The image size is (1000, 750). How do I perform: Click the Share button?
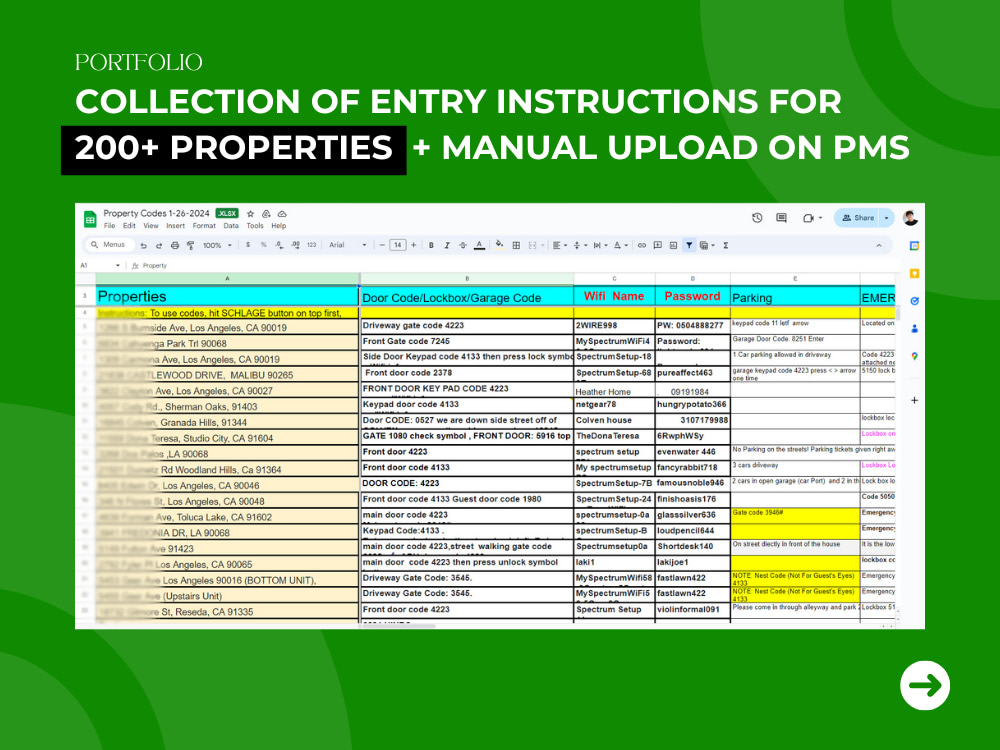tap(857, 218)
